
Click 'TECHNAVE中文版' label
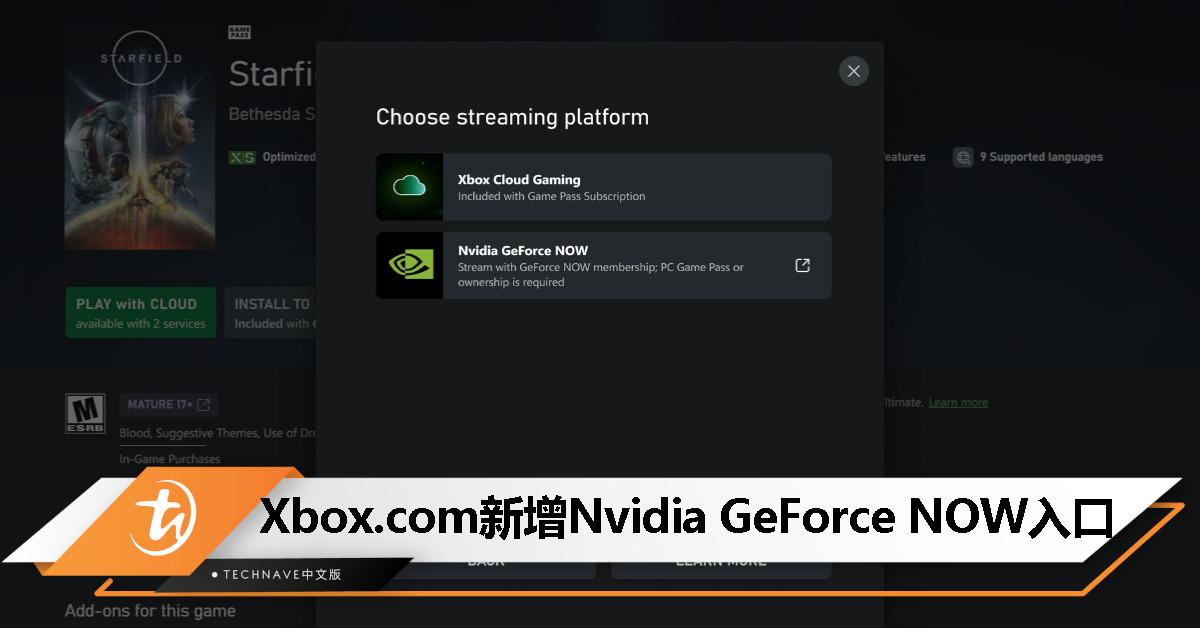coord(283,574)
